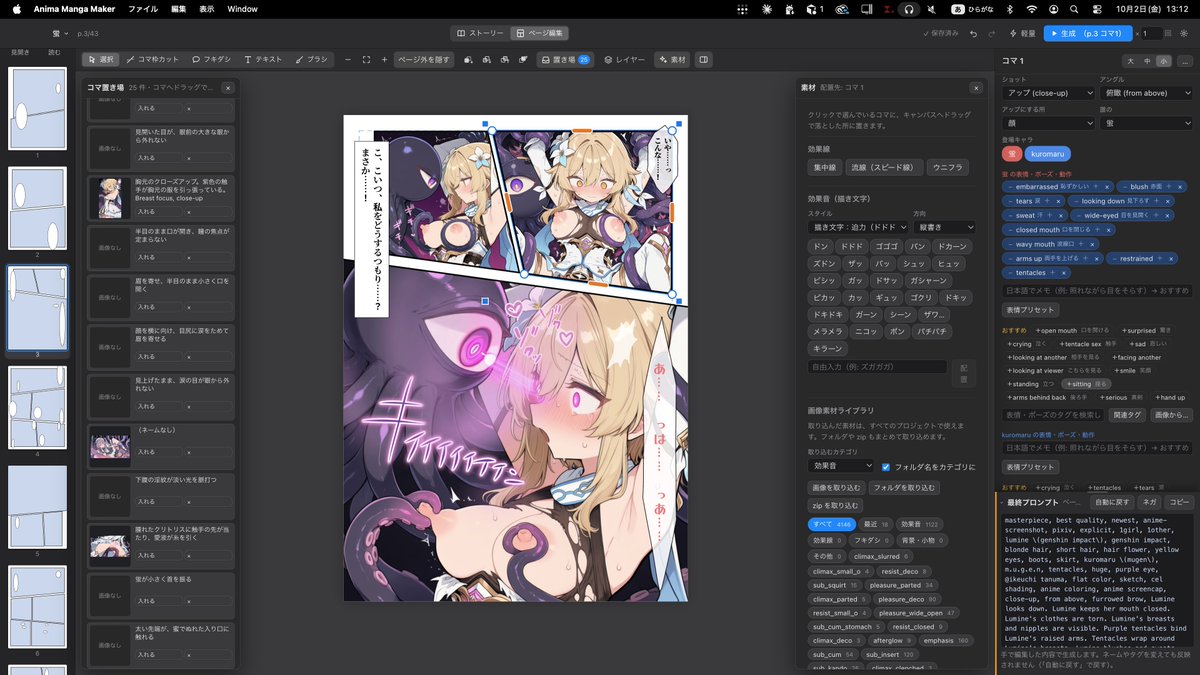
Task: Click the 自由入力 sound effect text field
Action: [877, 367]
